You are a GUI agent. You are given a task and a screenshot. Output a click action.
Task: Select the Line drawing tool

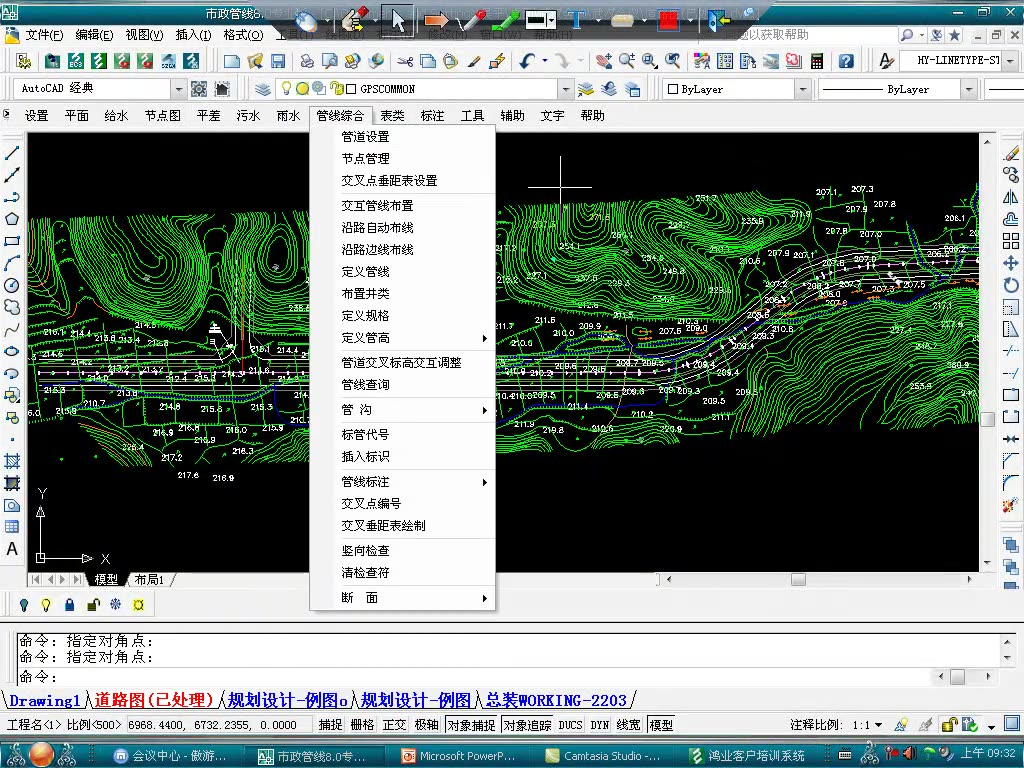tap(12, 152)
